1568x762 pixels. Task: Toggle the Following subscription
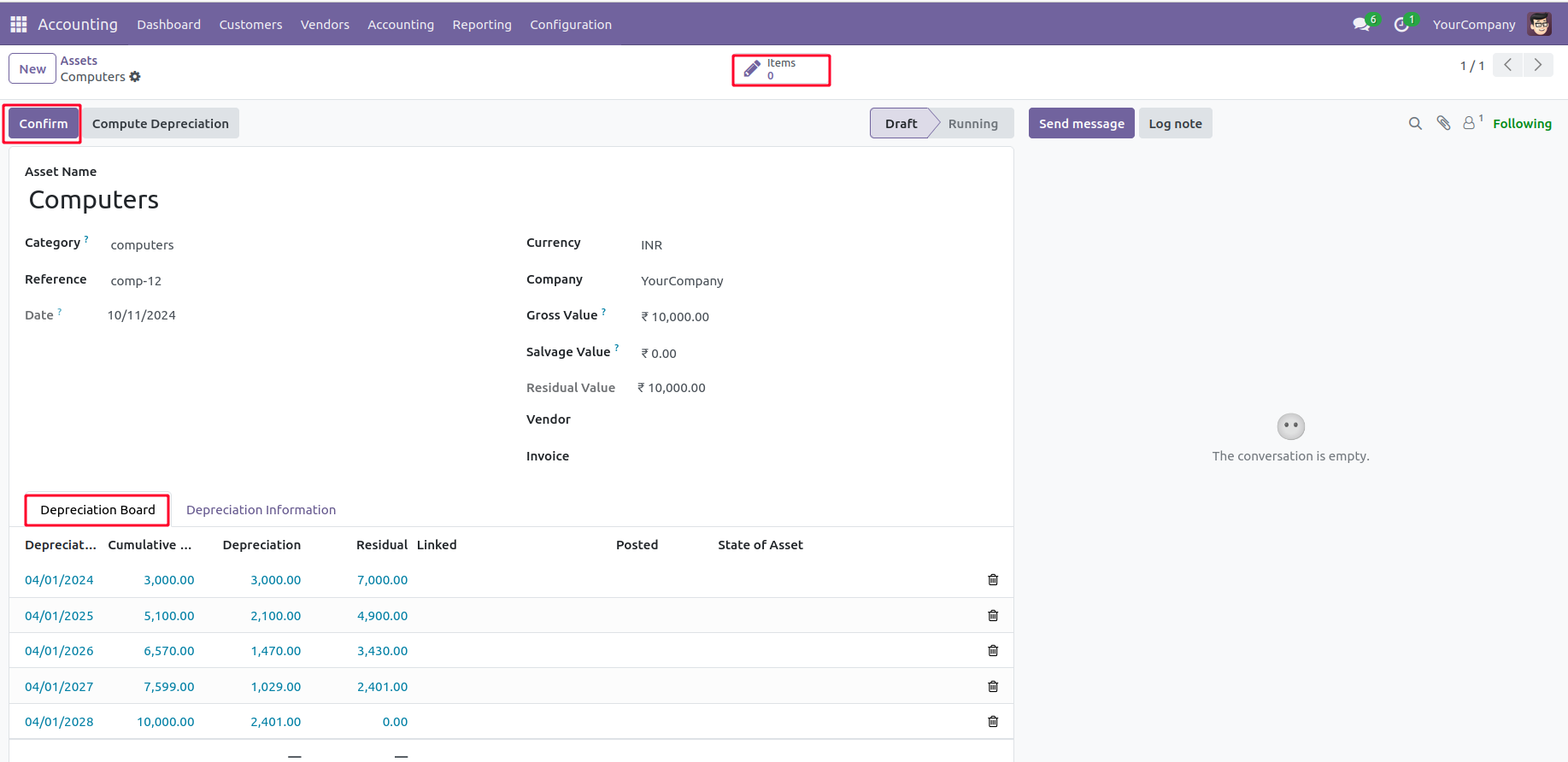(1521, 124)
